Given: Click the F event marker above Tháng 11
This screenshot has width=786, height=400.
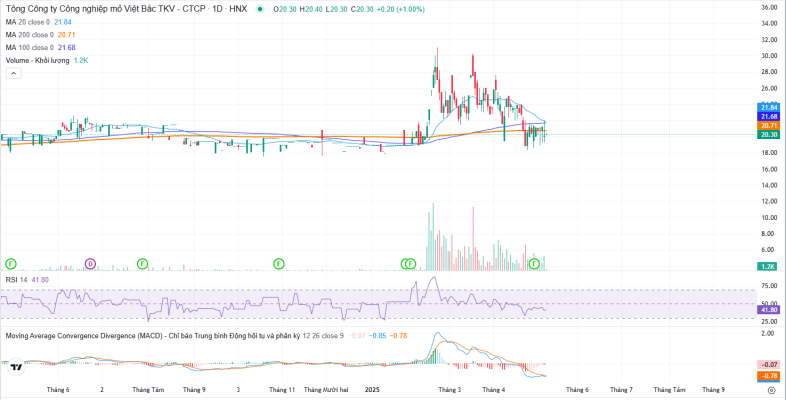Looking at the screenshot, I should [279, 263].
